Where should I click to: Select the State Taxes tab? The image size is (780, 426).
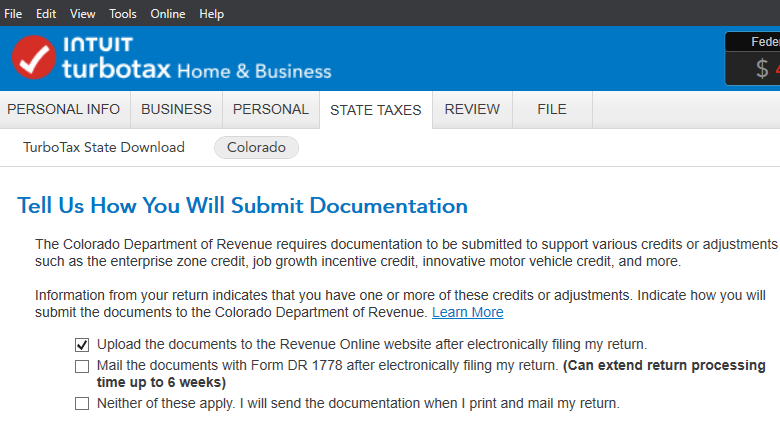tap(376, 110)
